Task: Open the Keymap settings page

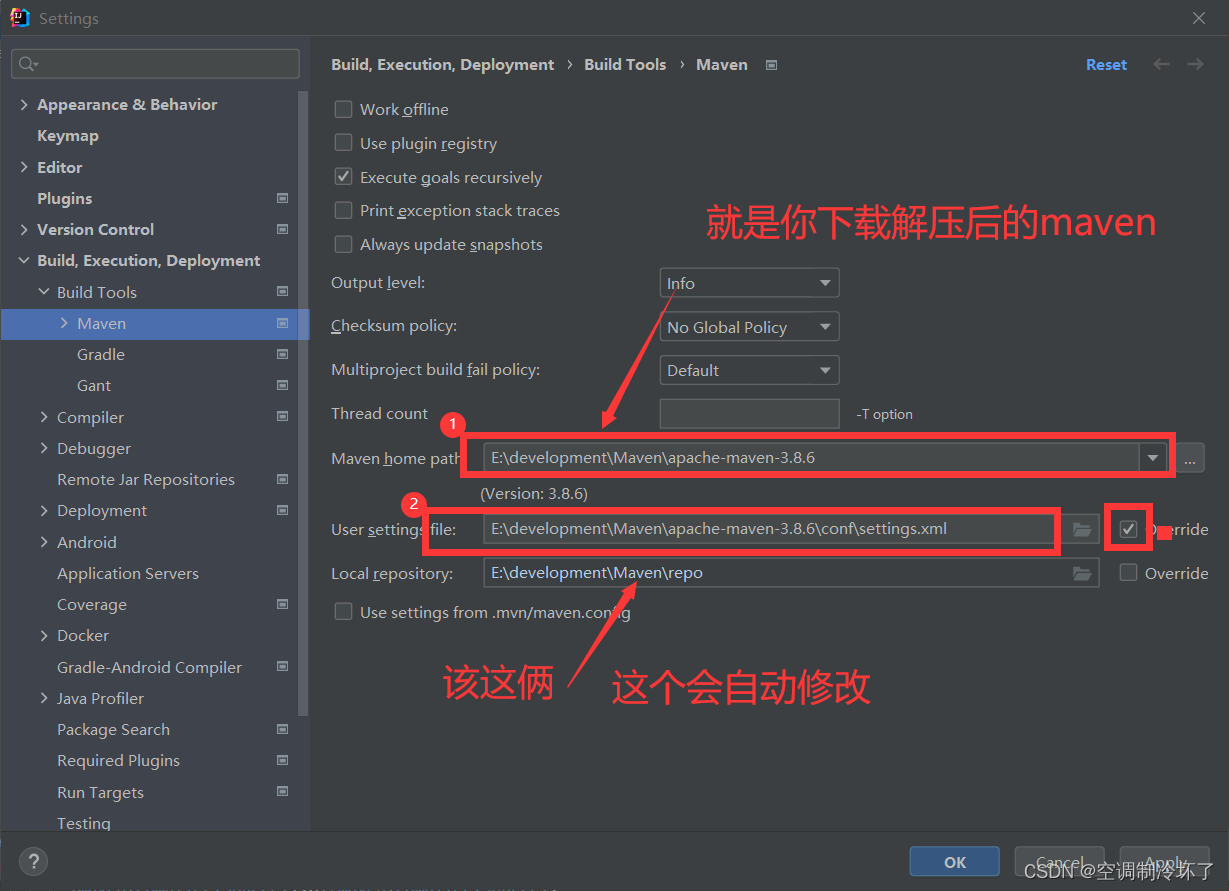Action: [x=68, y=135]
